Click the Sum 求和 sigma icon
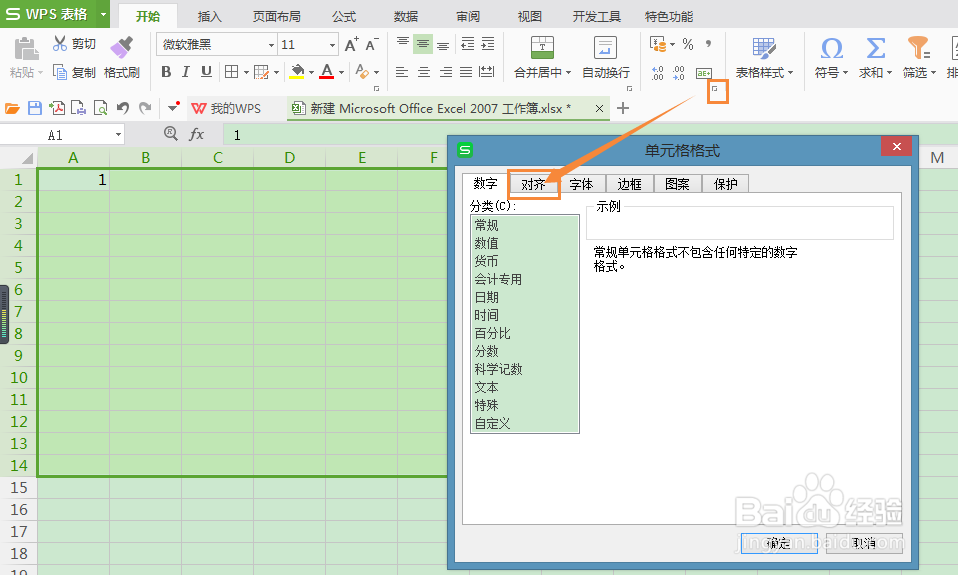The width and height of the screenshot is (958, 575). tap(876, 48)
